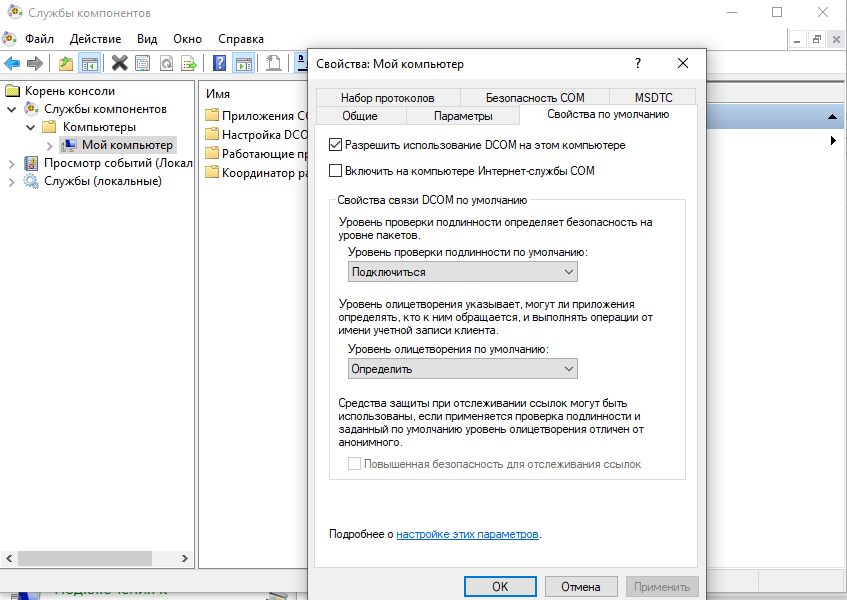This screenshot has width=847, height=600.
Task: Collapse the 'Службы компонентов' tree node
Action: click(12, 109)
